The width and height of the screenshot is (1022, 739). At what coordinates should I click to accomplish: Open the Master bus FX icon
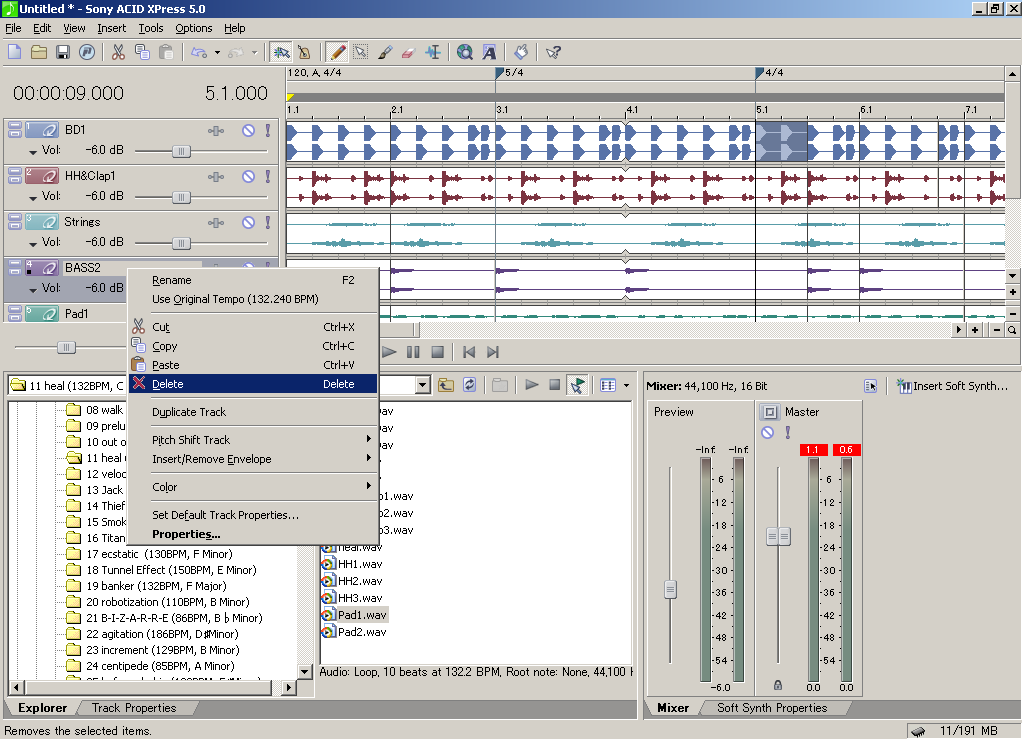[770, 412]
